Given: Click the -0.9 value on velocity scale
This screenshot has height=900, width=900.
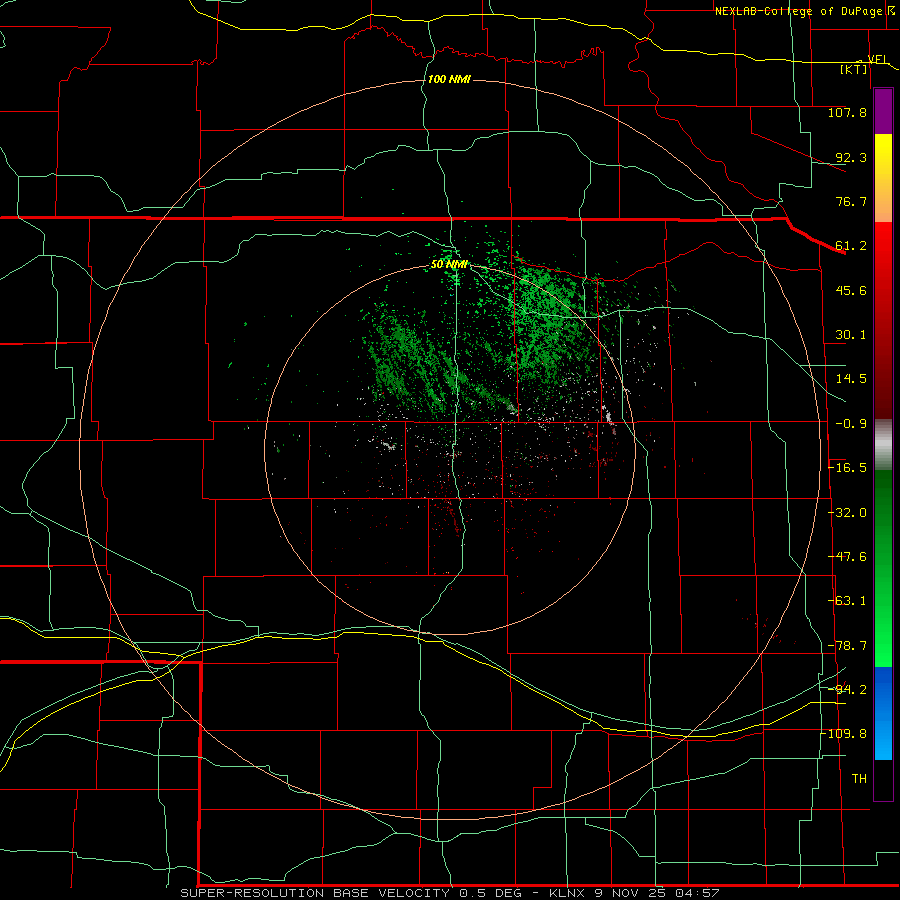Looking at the screenshot, I should point(851,424).
